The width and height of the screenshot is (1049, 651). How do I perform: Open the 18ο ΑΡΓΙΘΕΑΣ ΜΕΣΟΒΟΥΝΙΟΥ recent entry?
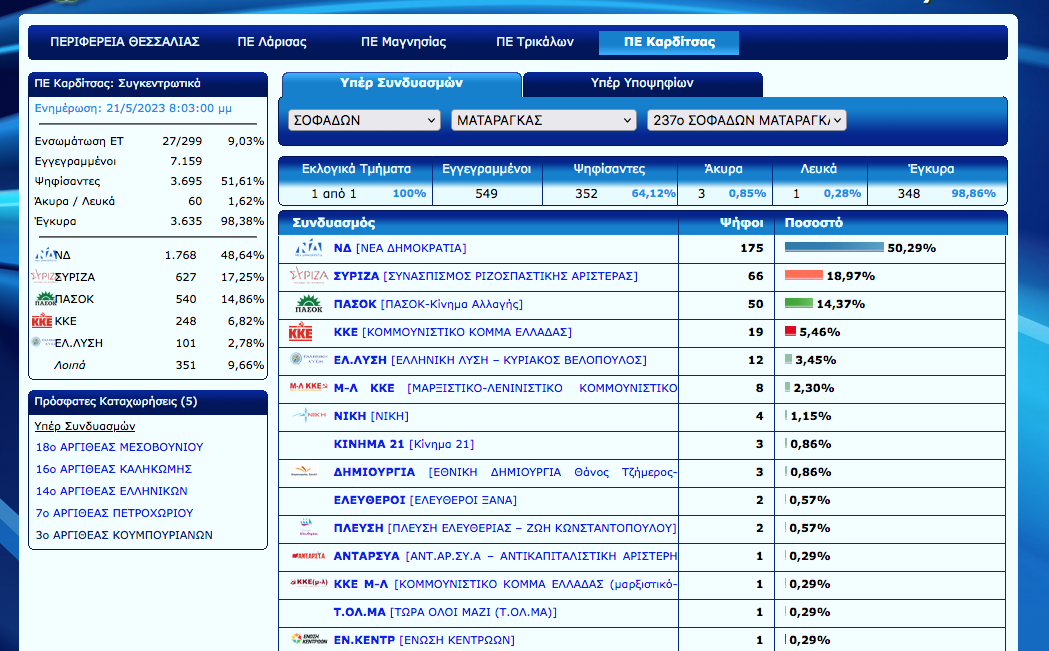tap(119, 447)
